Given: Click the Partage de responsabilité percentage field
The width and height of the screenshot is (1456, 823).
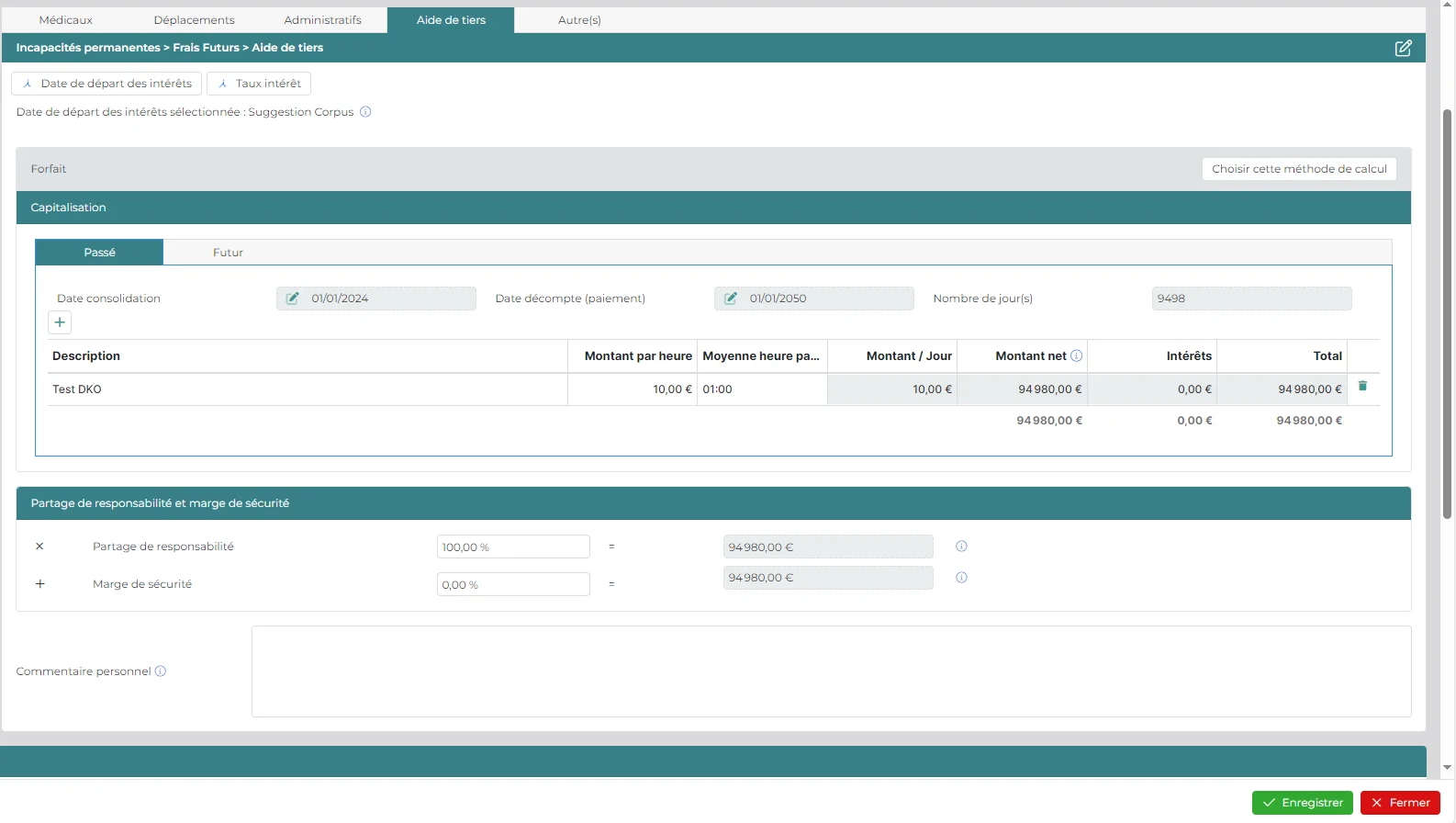Looking at the screenshot, I should point(513,547).
